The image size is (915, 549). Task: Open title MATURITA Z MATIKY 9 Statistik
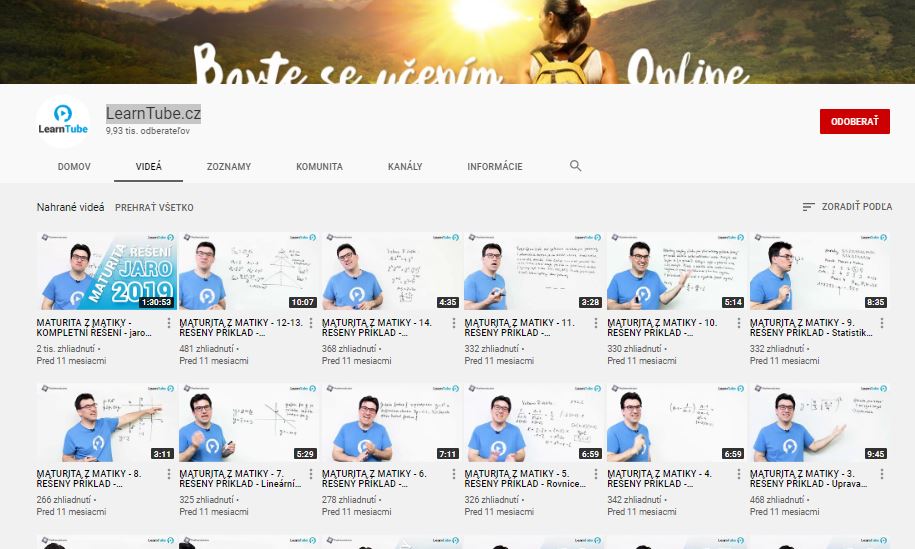click(811, 327)
